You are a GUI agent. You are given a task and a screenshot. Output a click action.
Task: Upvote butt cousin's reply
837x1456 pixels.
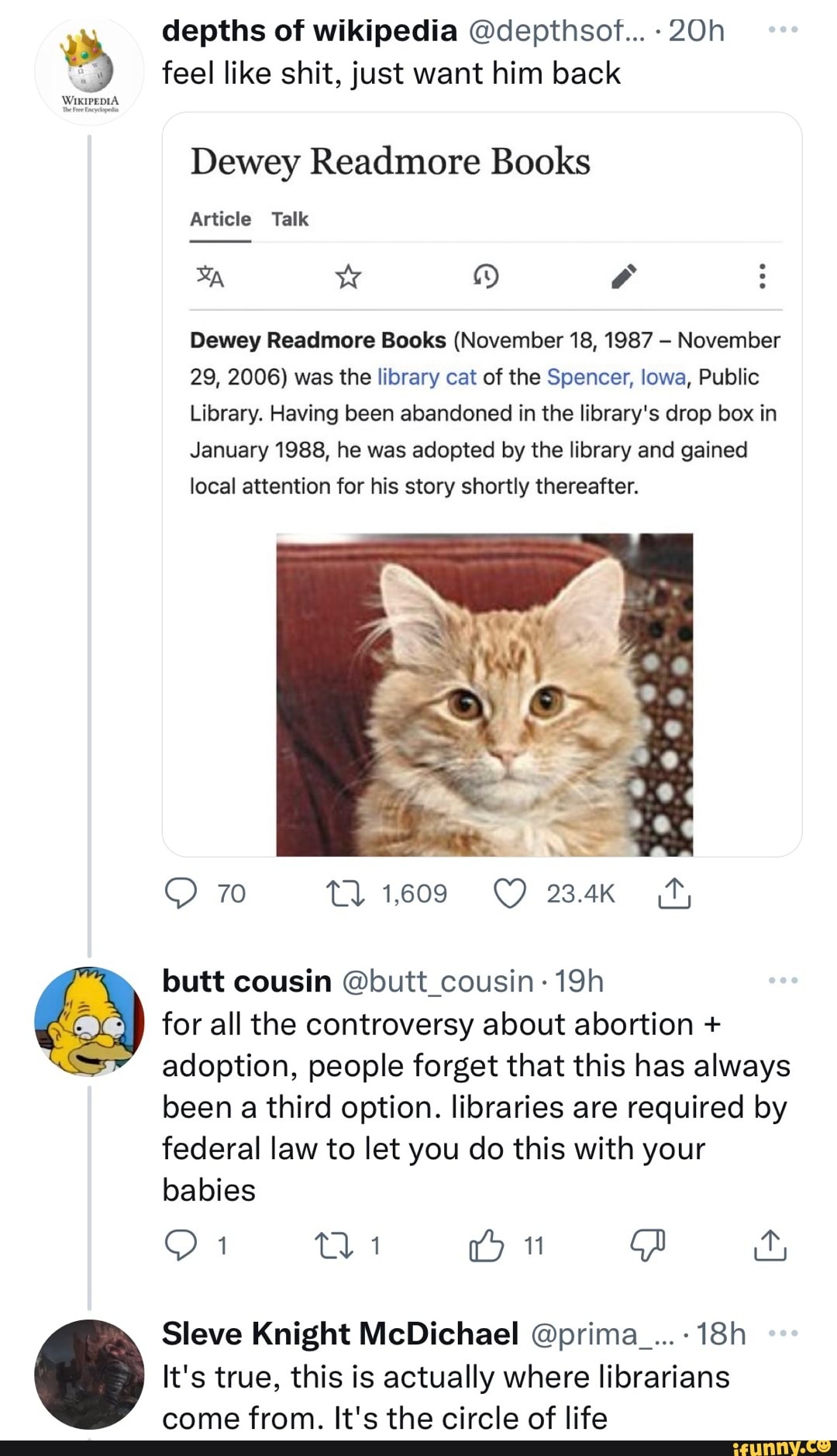[487, 1246]
